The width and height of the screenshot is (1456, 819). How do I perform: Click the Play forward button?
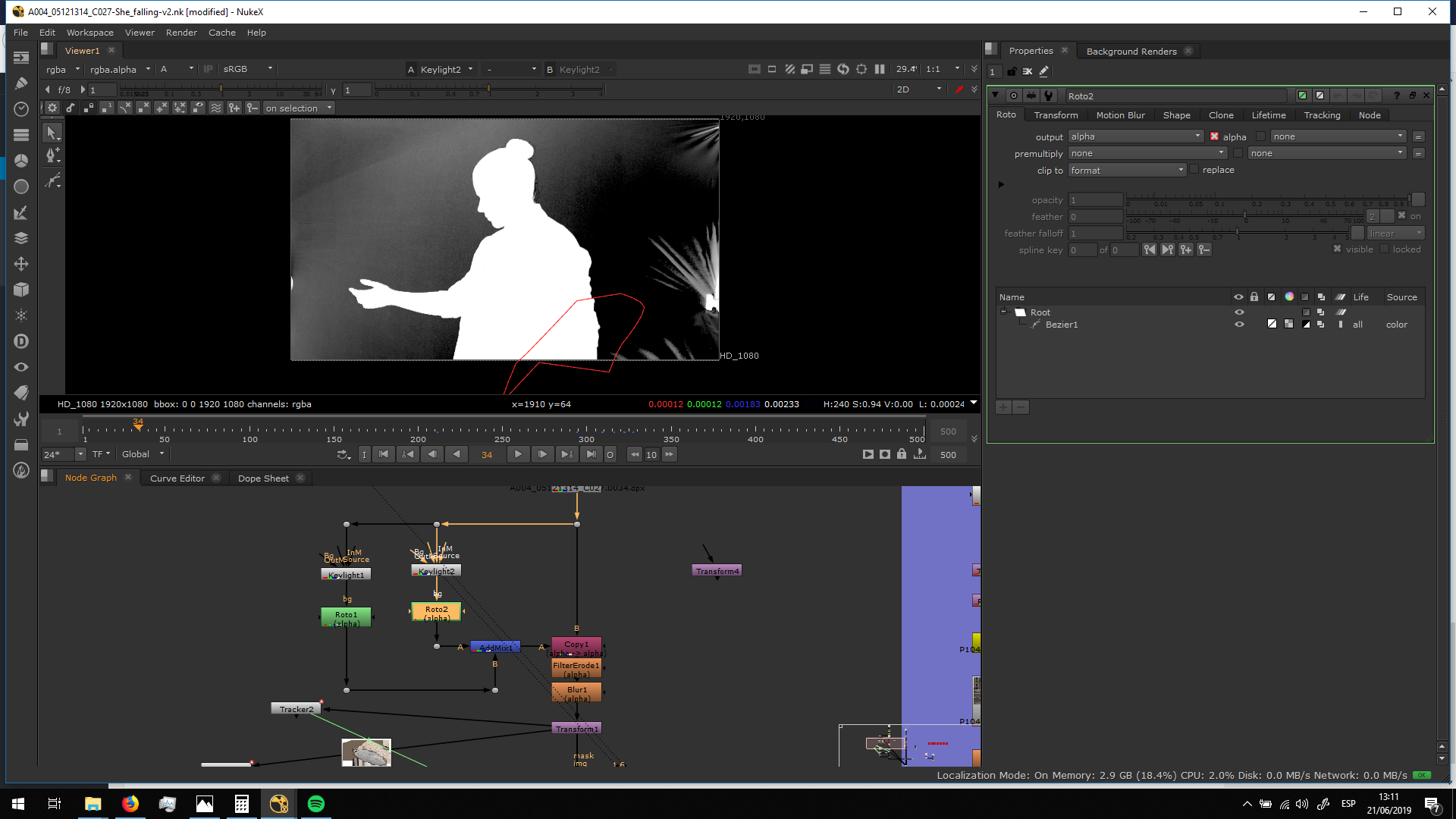click(x=518, y=454)
